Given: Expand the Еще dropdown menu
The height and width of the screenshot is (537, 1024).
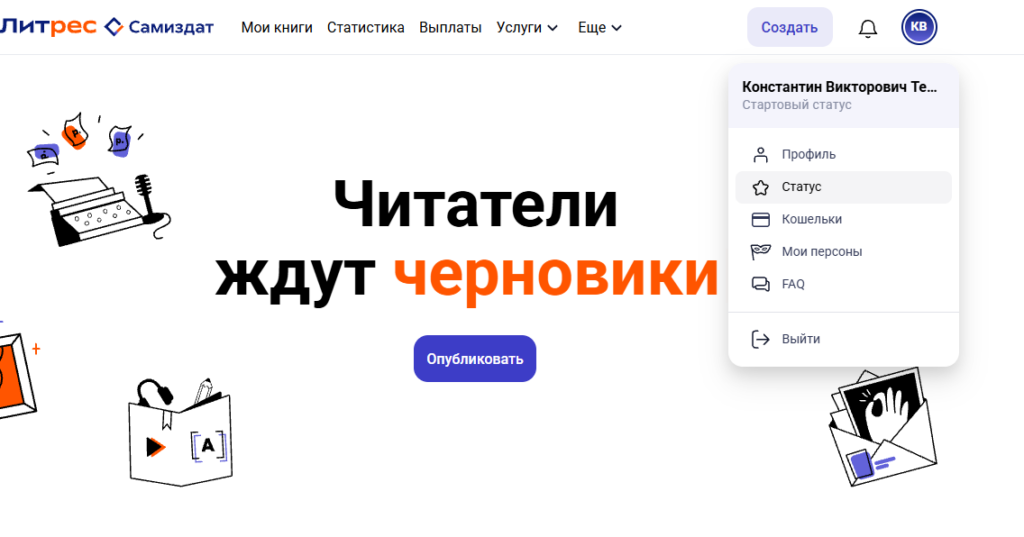Looking at the screenshot, I should pos(599,28).
